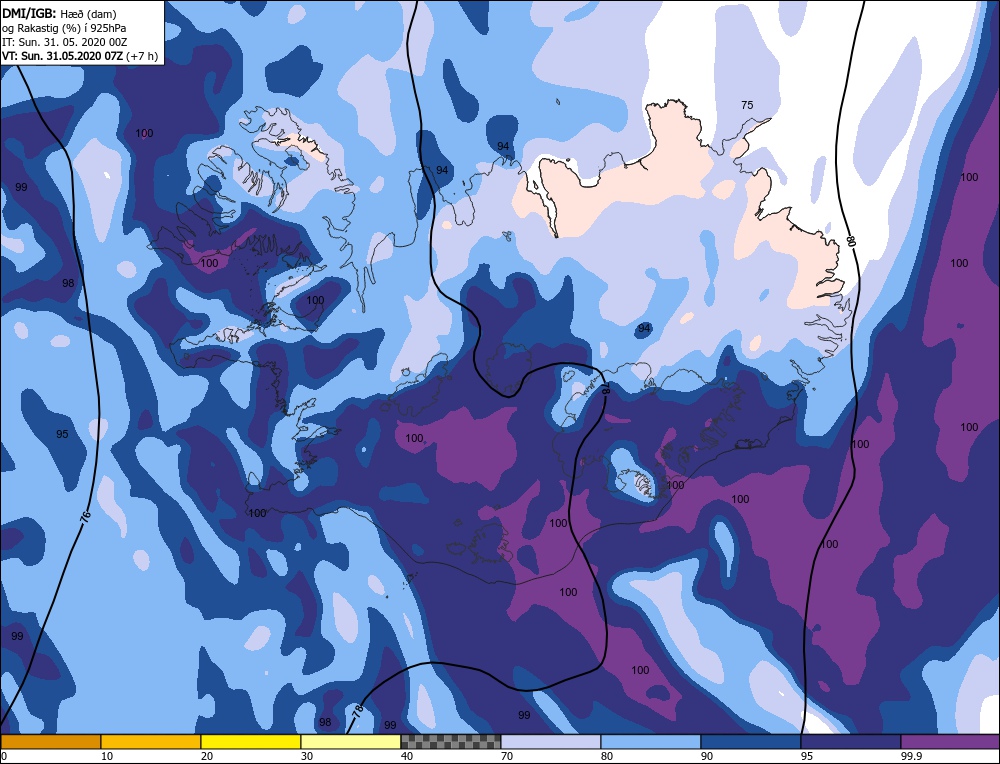Click the orange 10–20 legend swatch
The height and width of the screenshot is (764, 1000).
tap(151, 741)
